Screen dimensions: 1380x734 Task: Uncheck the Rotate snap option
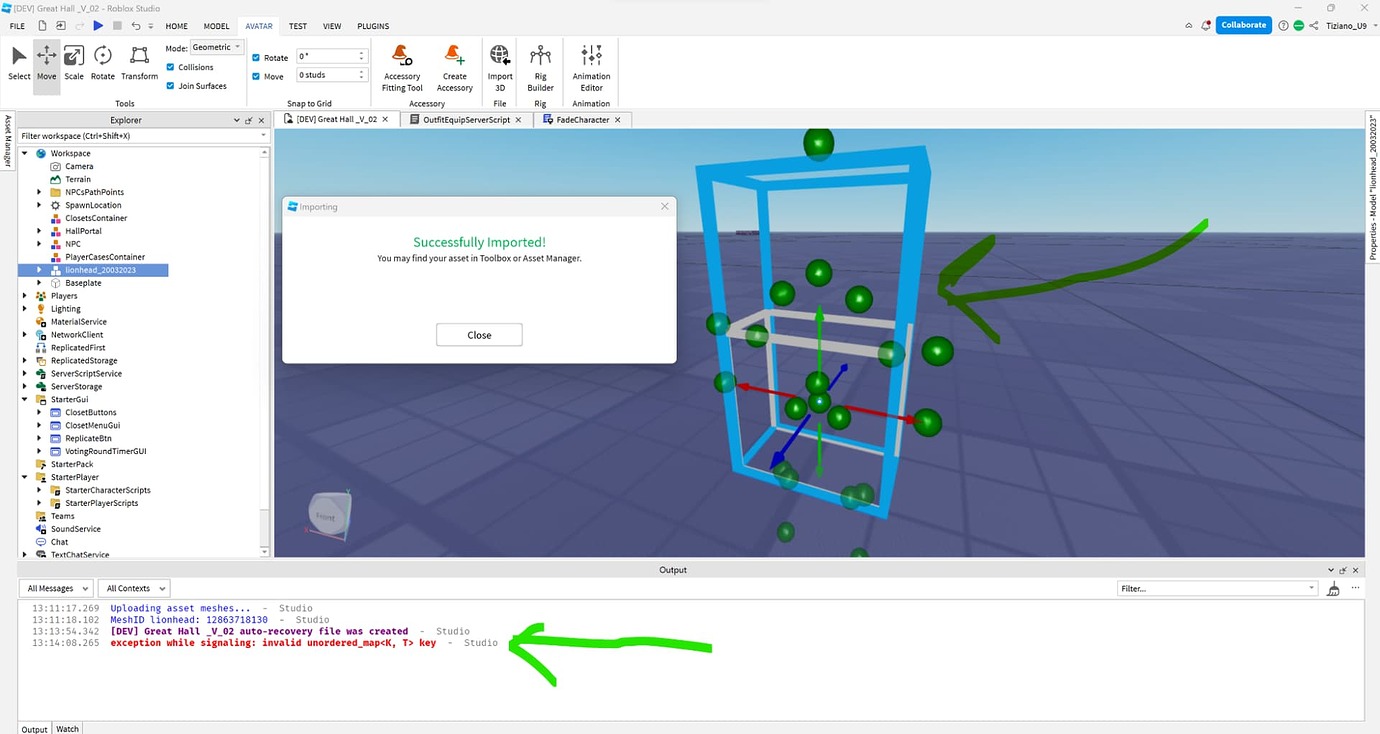(x=254, y=57)
